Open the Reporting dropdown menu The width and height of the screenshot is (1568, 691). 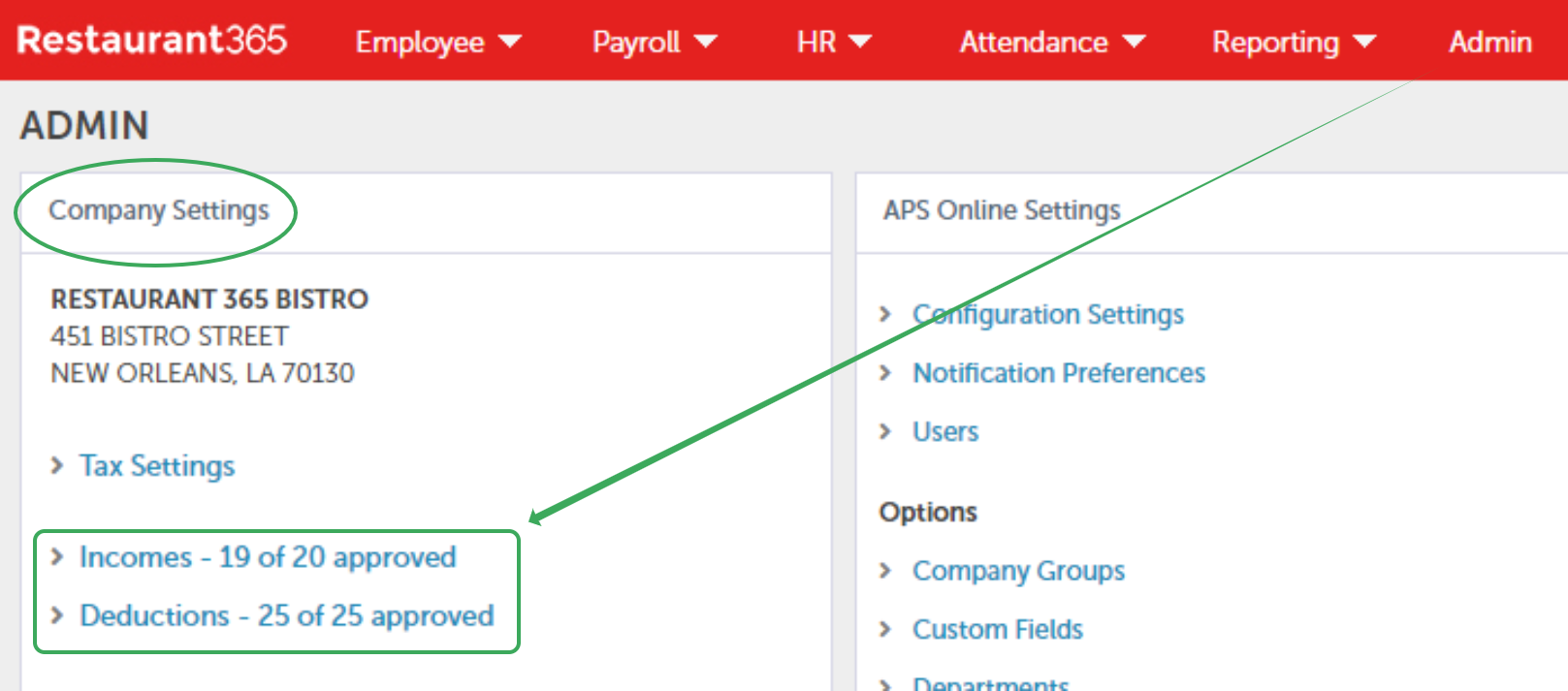point(1295,42)
